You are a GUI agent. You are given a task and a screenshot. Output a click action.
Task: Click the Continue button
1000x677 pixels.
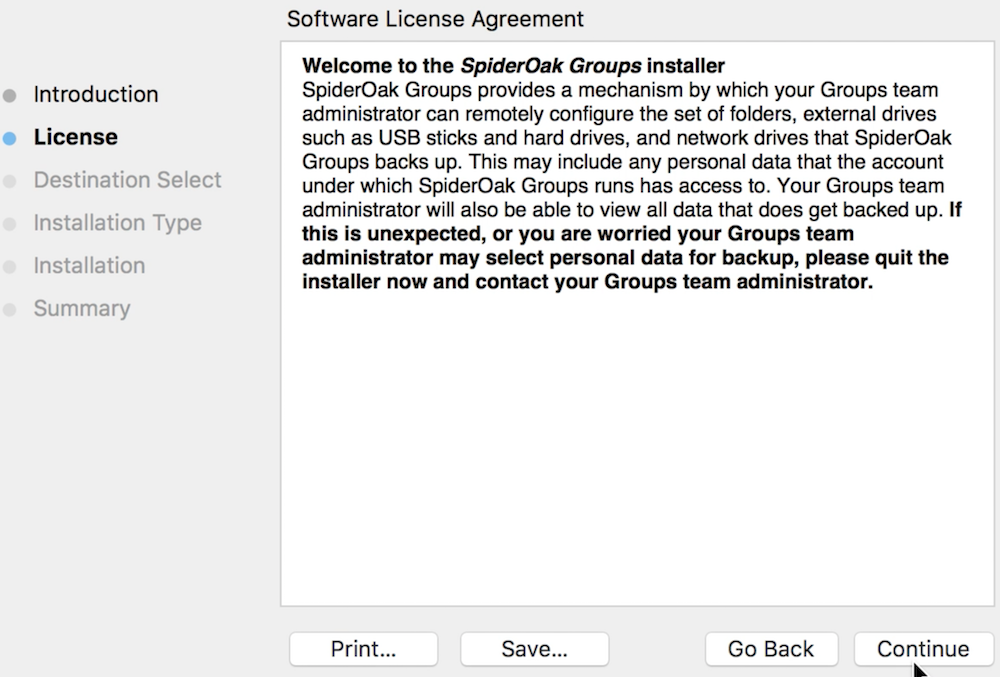point(923,649)
